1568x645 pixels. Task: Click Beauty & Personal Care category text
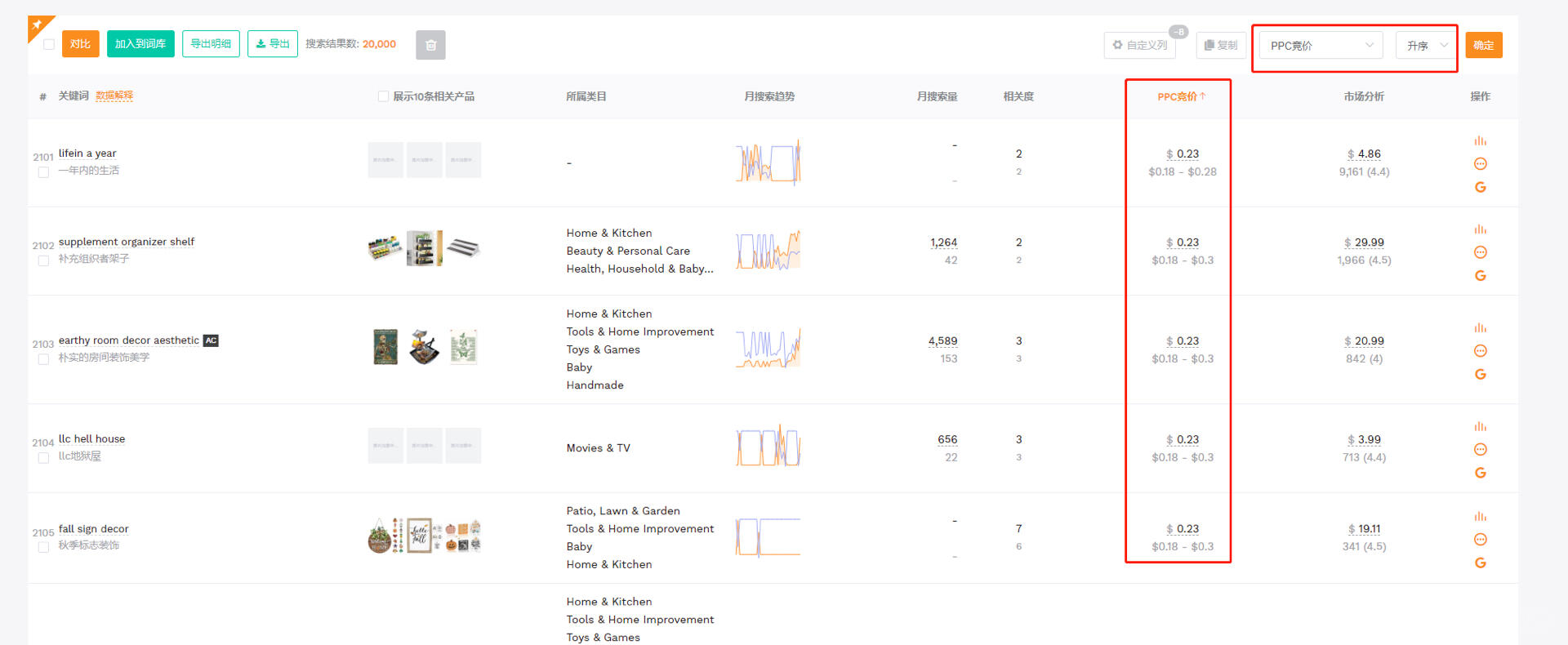click(628, 251)
